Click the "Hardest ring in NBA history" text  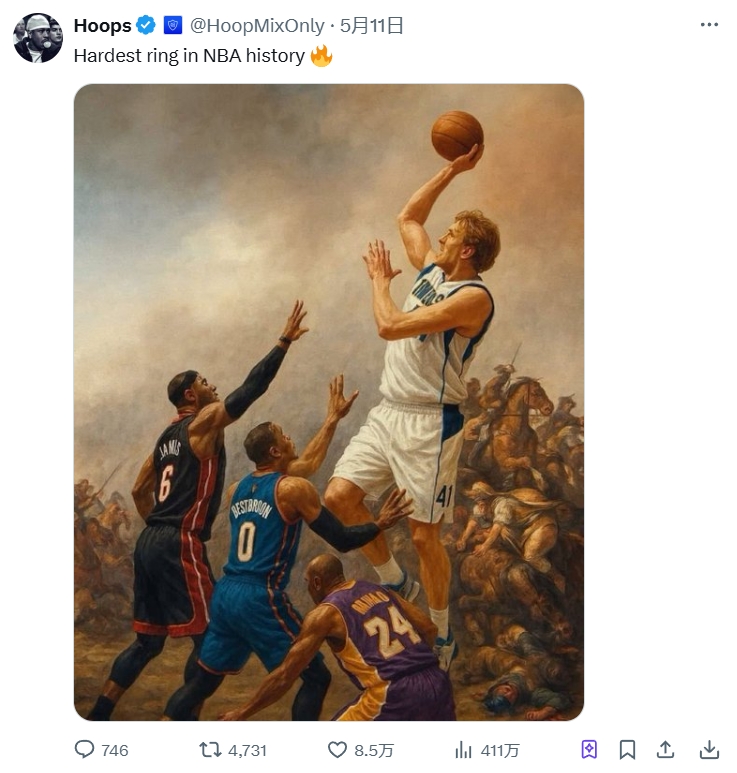[189, 56]
